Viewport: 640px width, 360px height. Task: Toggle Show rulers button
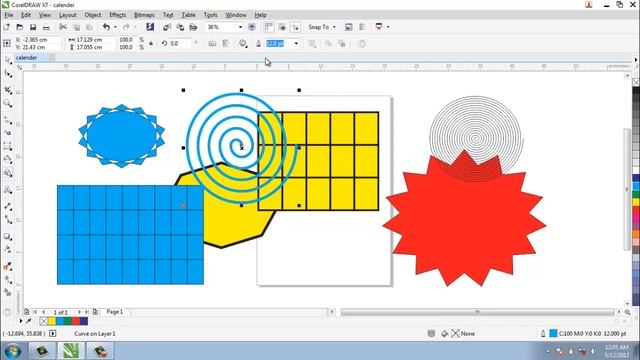tap(269, 27)
